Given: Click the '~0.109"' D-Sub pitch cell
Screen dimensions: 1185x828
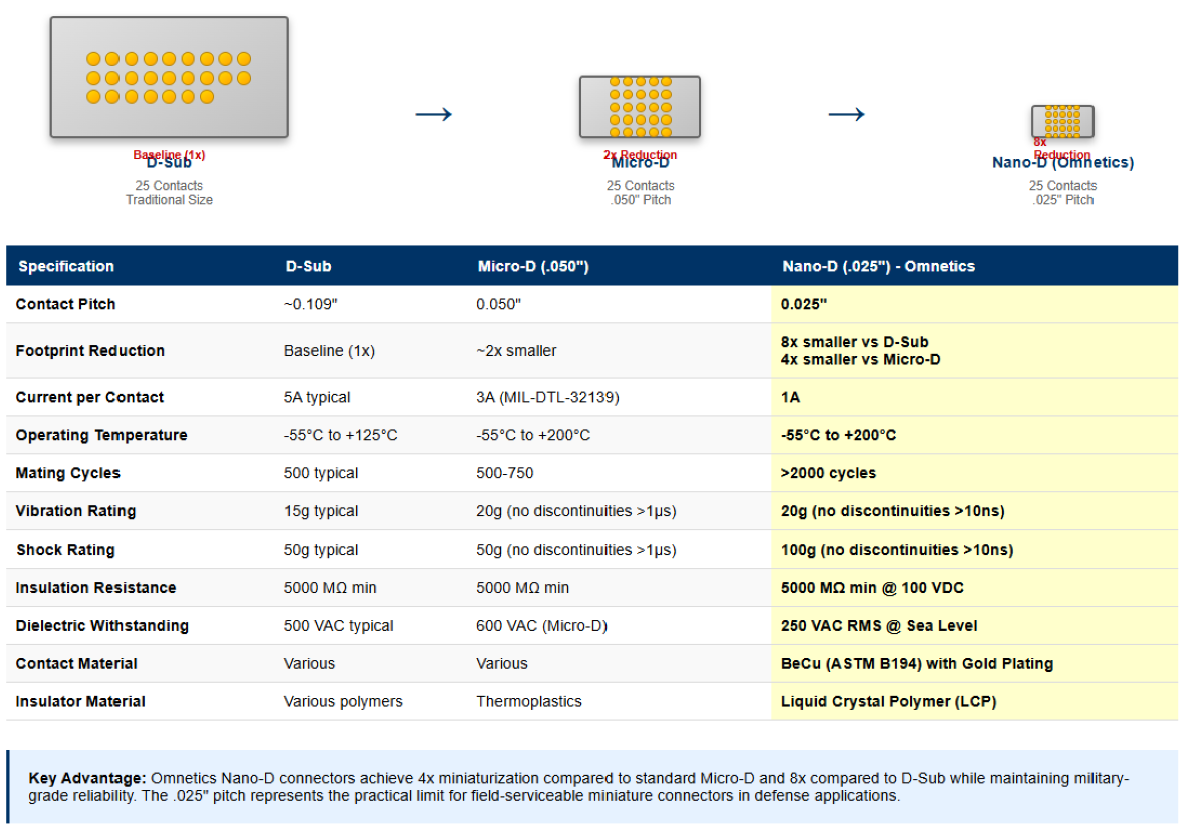Looking at the screenshot, I should click(x=311, y=304).
